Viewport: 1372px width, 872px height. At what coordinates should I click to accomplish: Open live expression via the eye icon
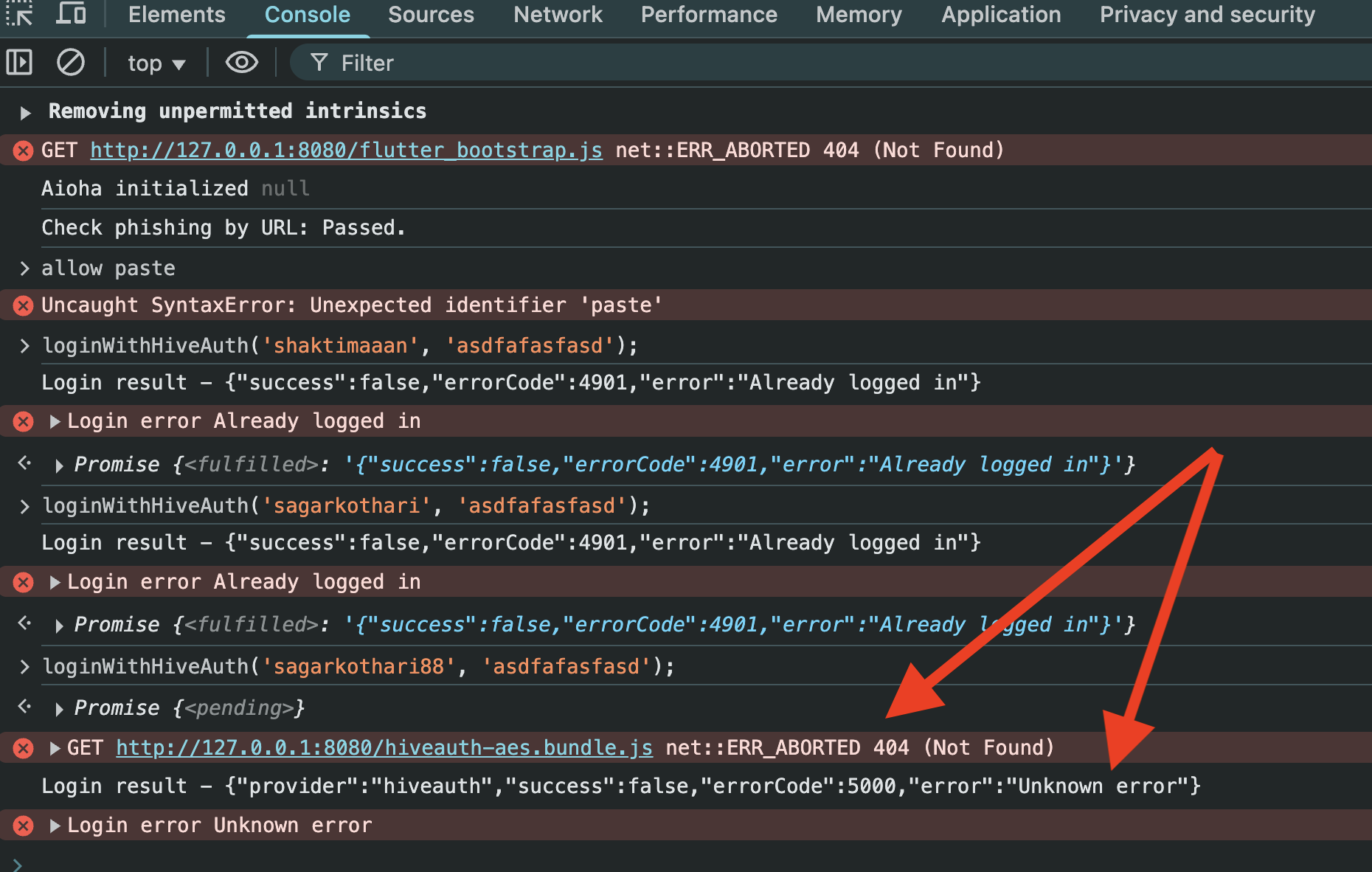[x=242, y=63]
